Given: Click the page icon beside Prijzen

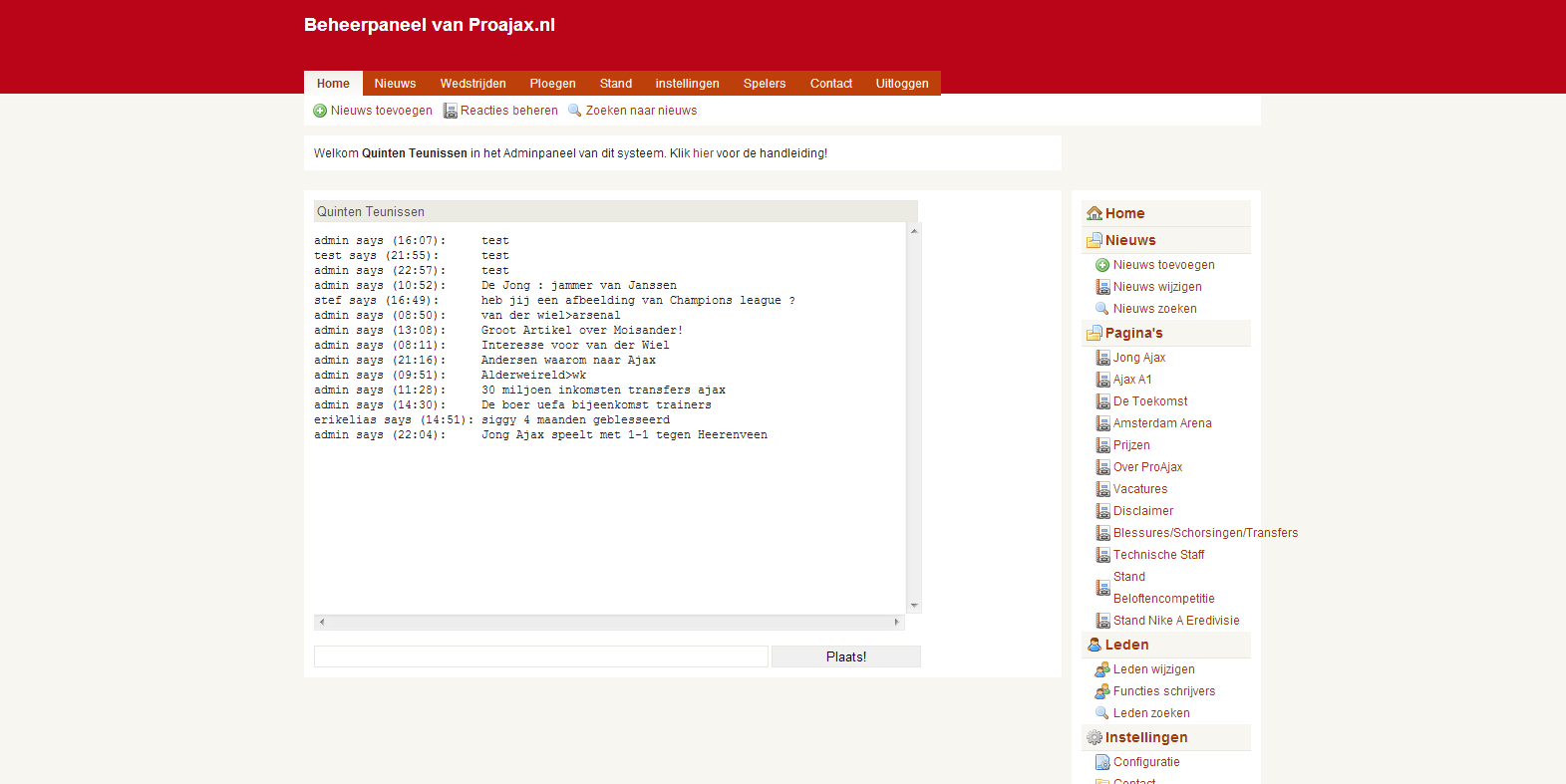Looking at the screenshot, I should [1102, 445].
